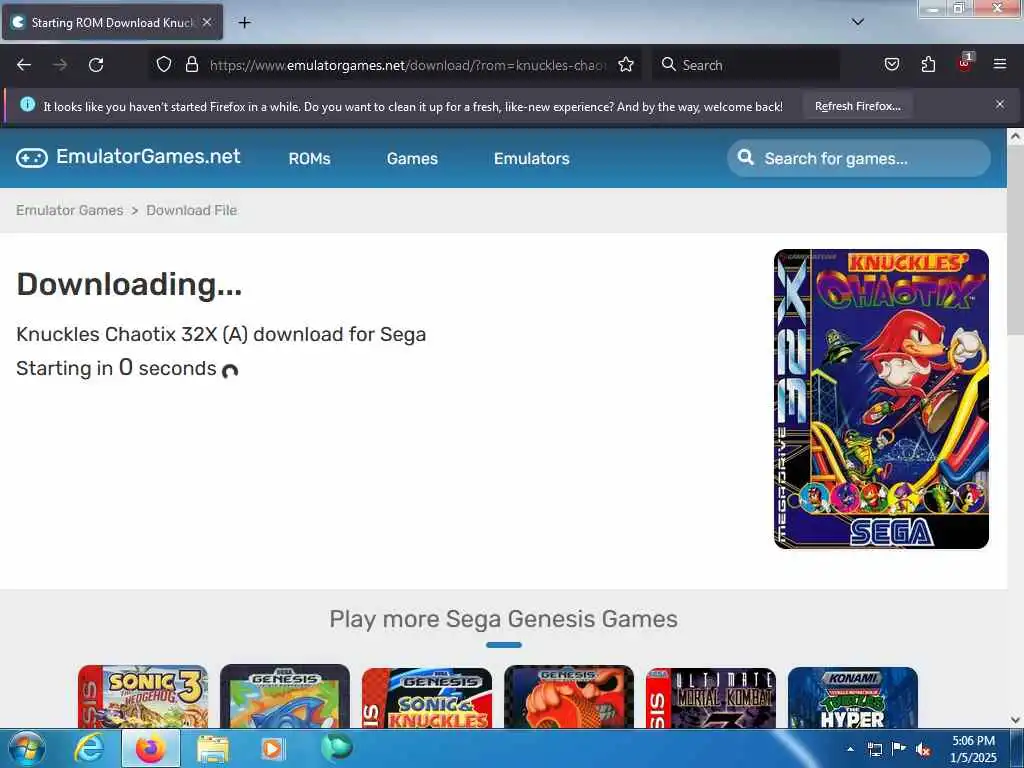This screenshot has height=768, width=1024.
Task: Click the Search for games field
Action: [859, 158]
